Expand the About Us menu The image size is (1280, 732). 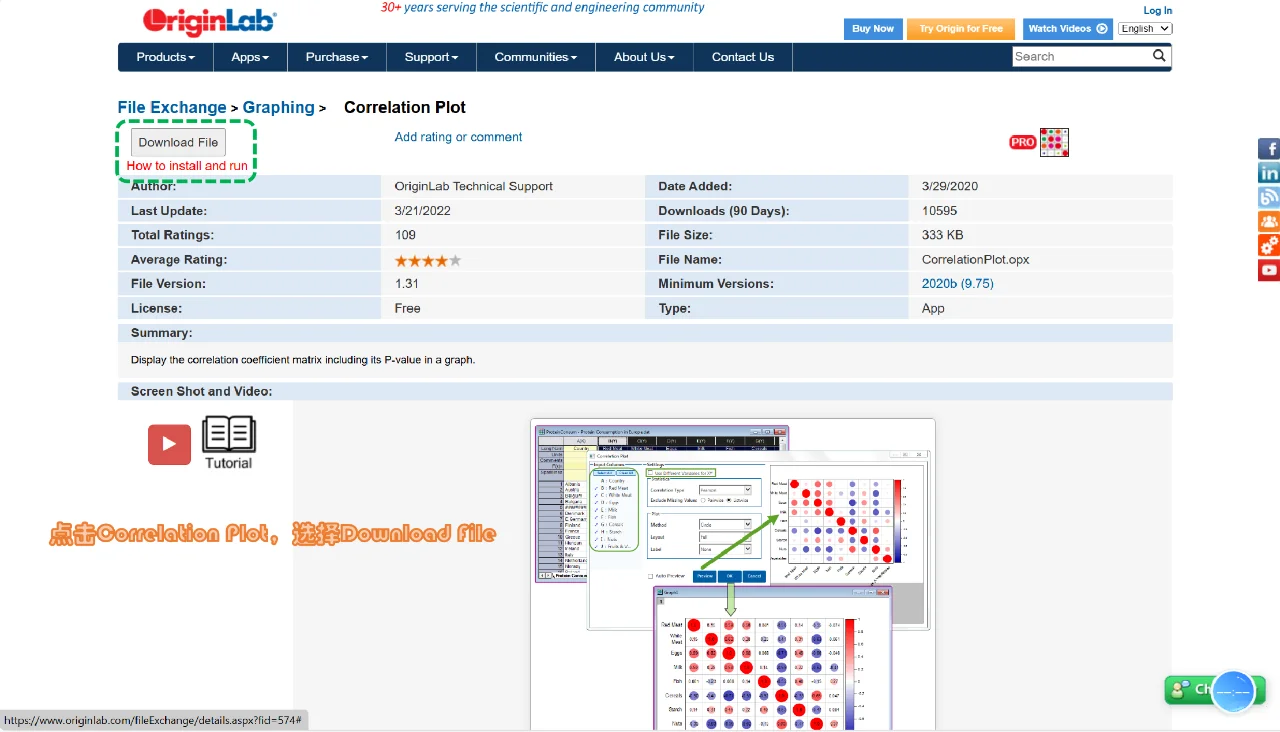[x=644, y=57]
